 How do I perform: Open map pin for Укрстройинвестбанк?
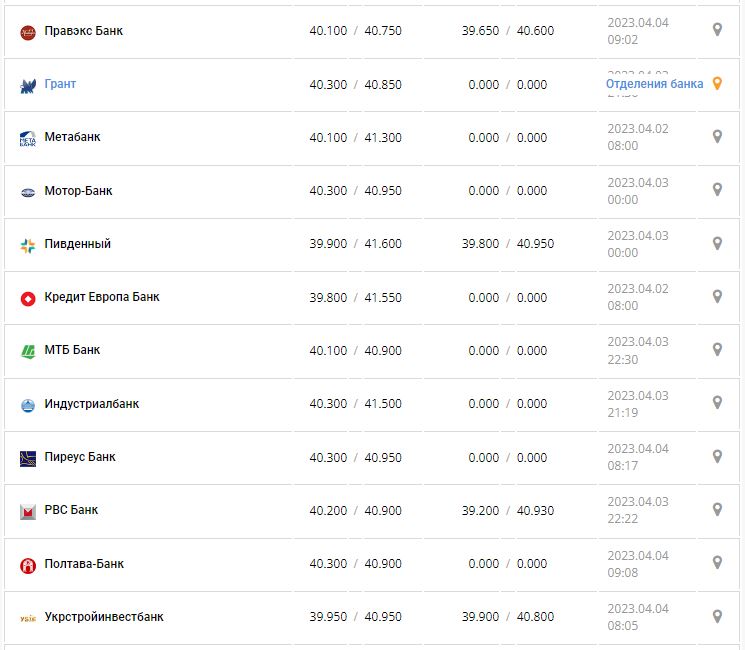(x=717, y=617)
